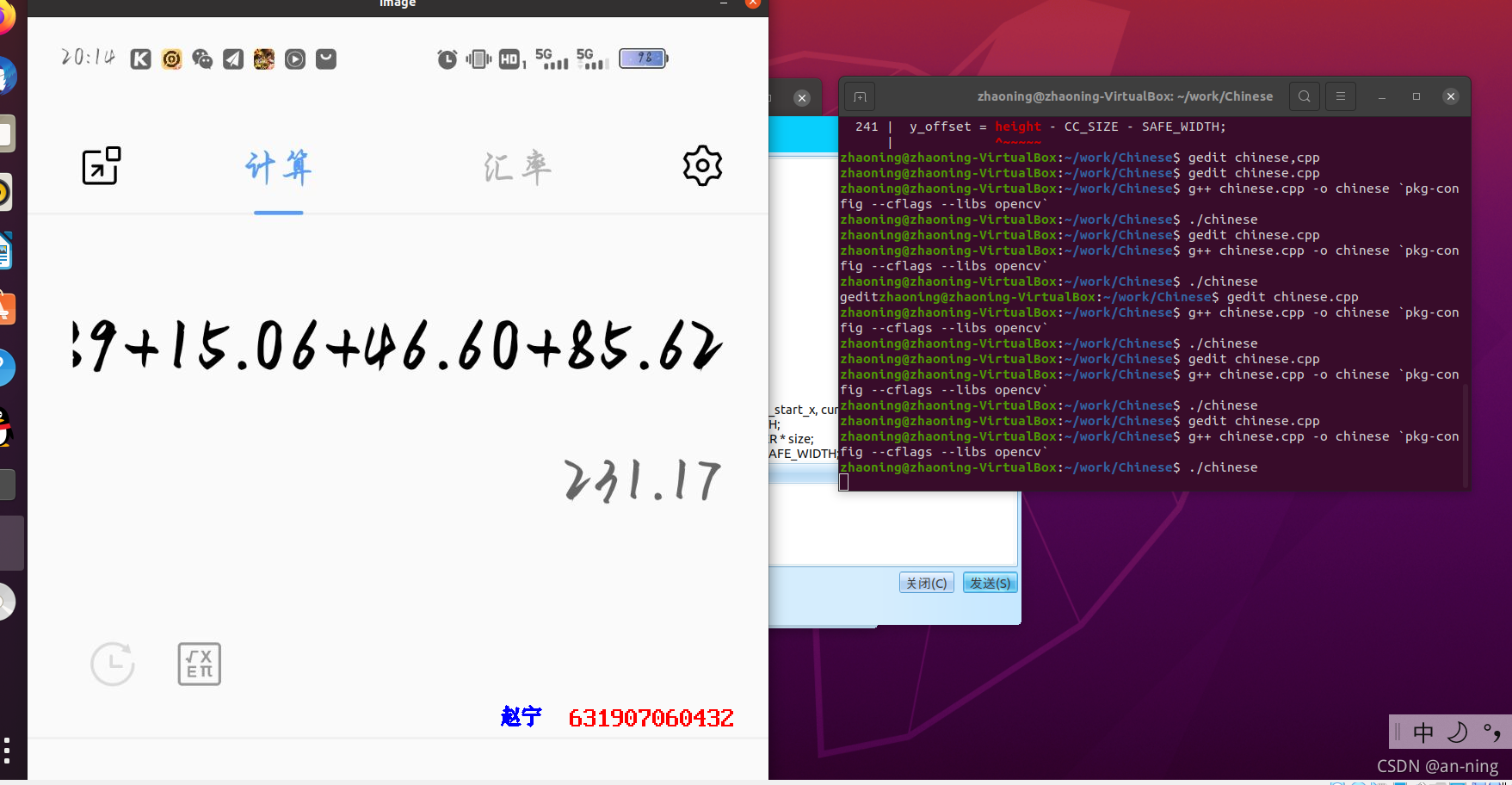
Task: Open scientific functions keypad icon
Action: [x=200, y=664]
